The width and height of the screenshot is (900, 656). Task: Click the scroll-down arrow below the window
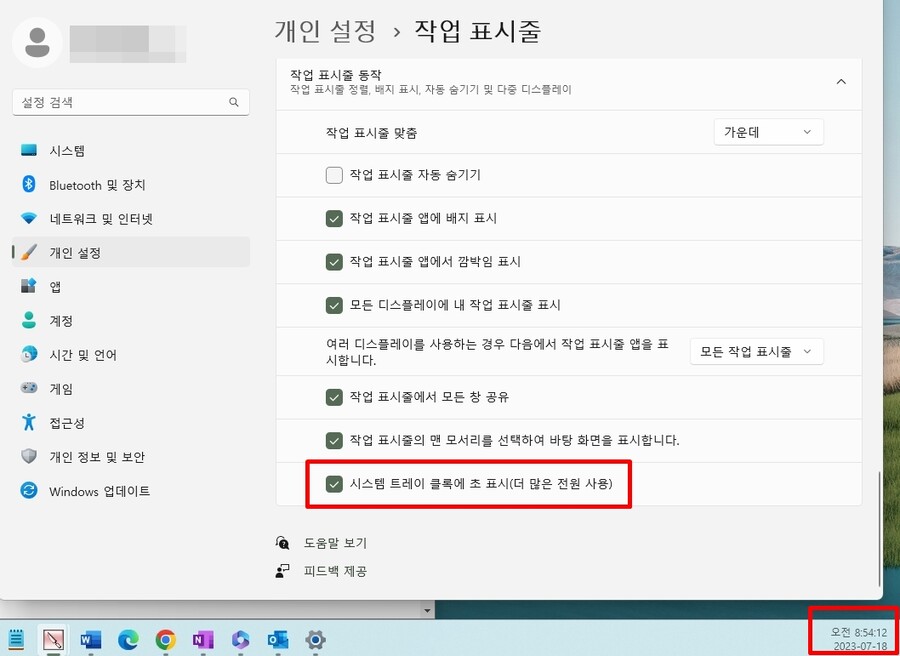pyautogui.click(x=426, y=611)
